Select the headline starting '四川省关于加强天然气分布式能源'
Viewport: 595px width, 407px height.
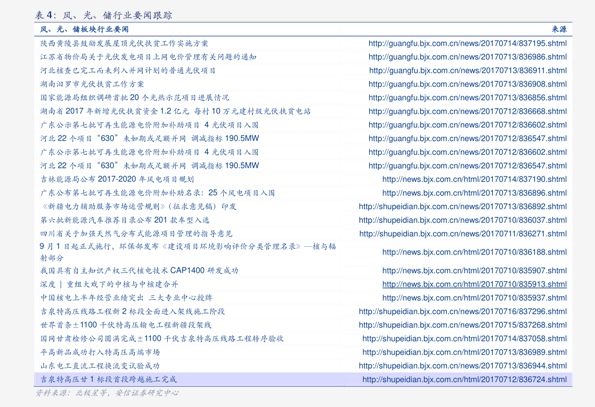pyautogui.click(x=136, y=234)
